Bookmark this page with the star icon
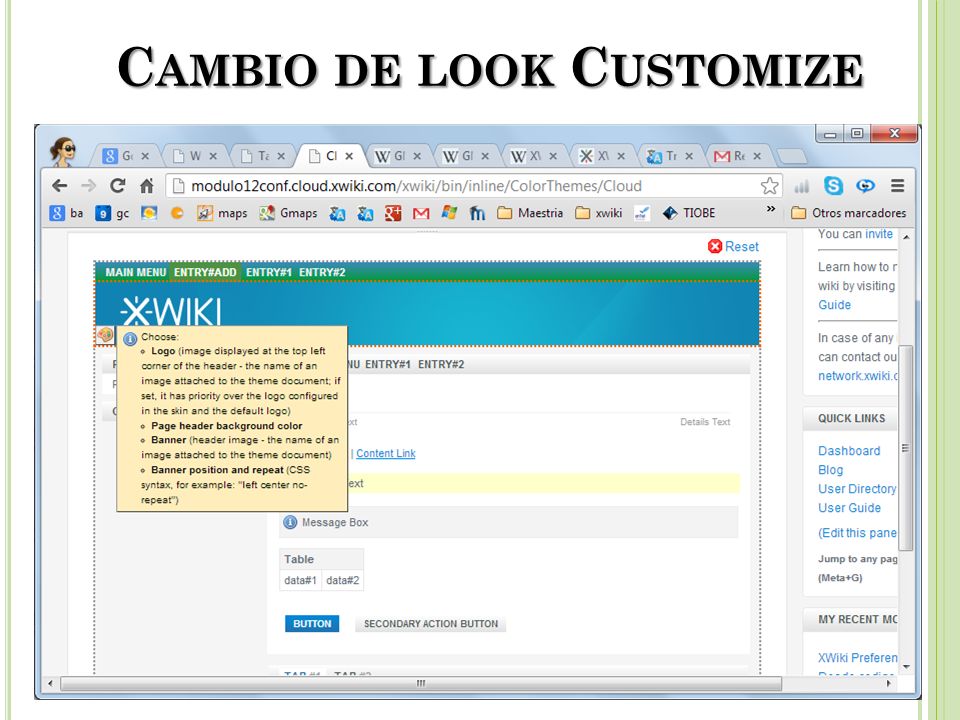 (769, 186)
